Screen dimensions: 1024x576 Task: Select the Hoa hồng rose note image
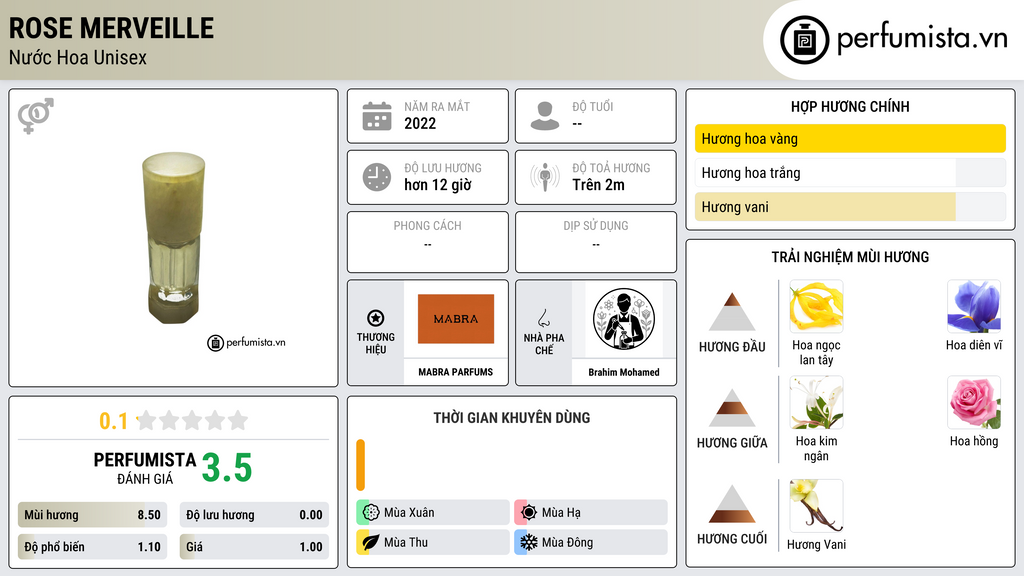974,402
